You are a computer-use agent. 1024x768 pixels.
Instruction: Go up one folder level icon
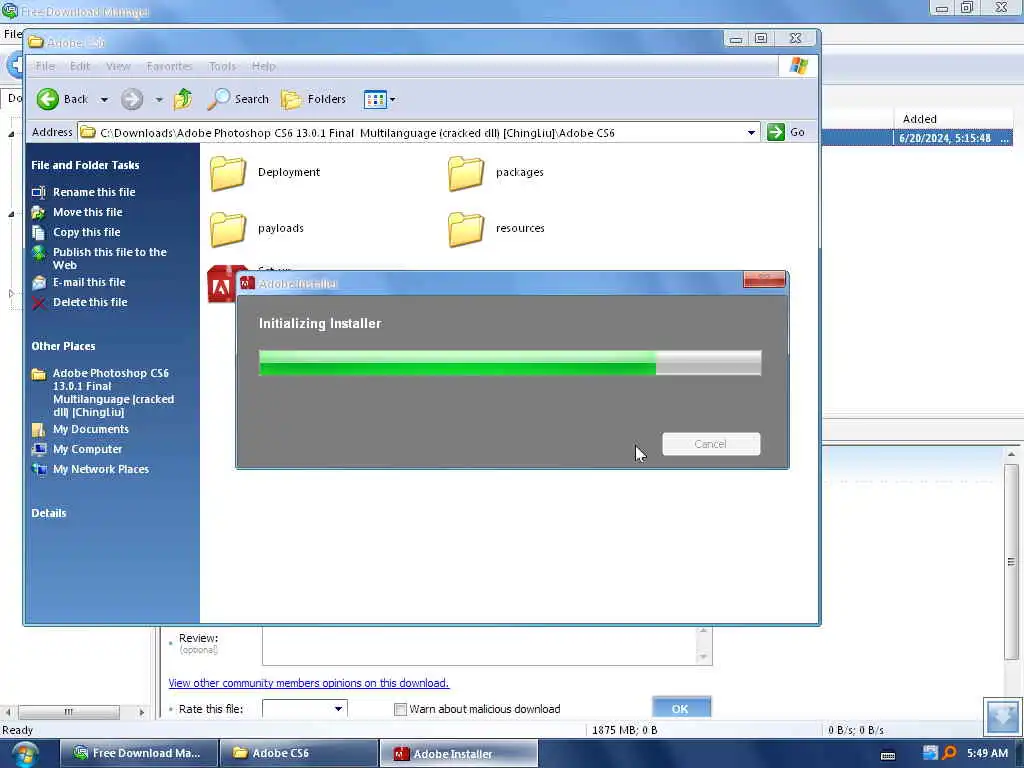[183, 99]
